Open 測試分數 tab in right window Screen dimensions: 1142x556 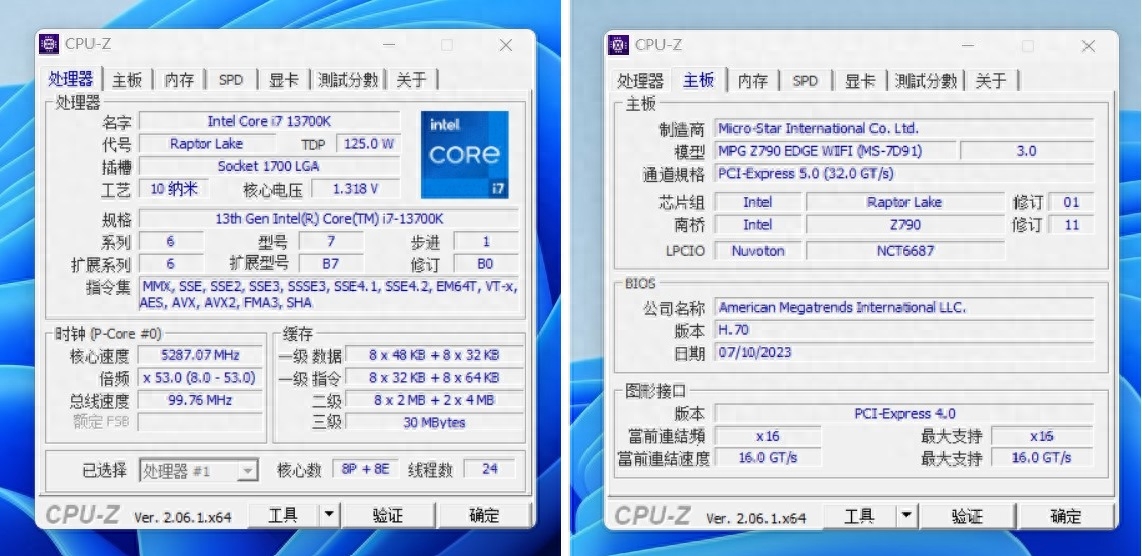926,80
